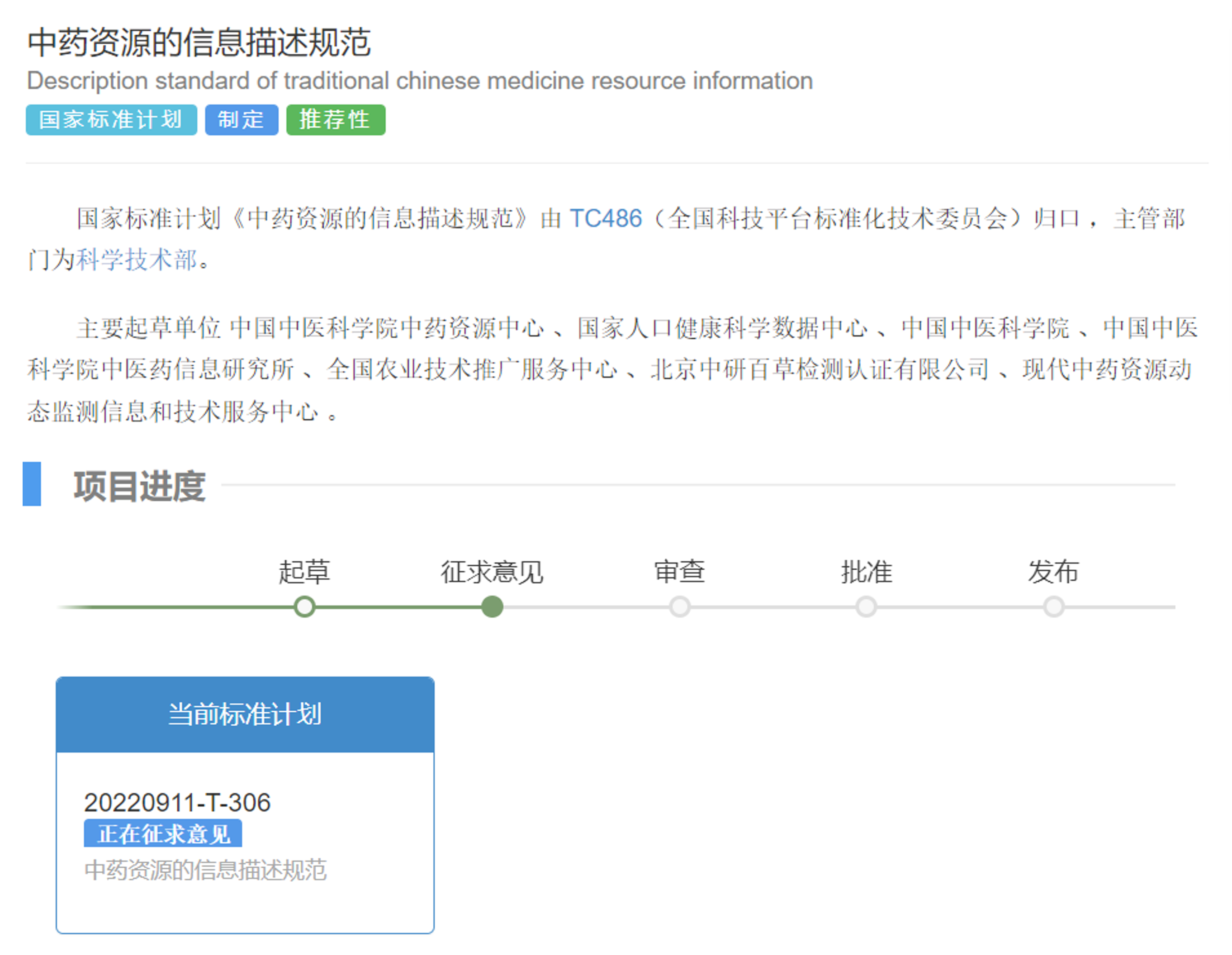Screen dimensions: 1232x955
Task: Click the text 全国科技平台标准化技术委员会
Action: (838, 218)
